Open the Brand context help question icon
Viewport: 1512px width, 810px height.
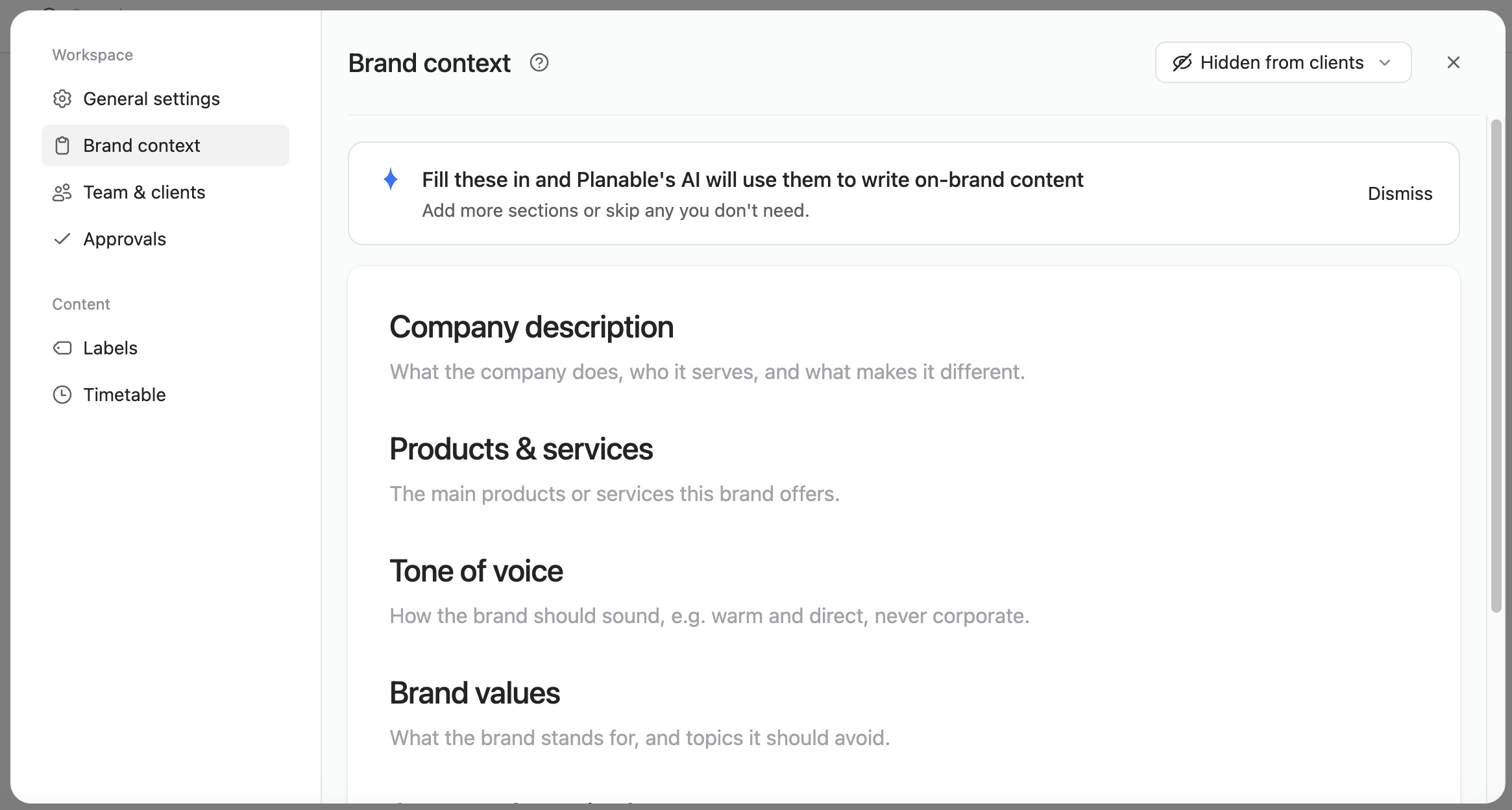pos(539,63)
